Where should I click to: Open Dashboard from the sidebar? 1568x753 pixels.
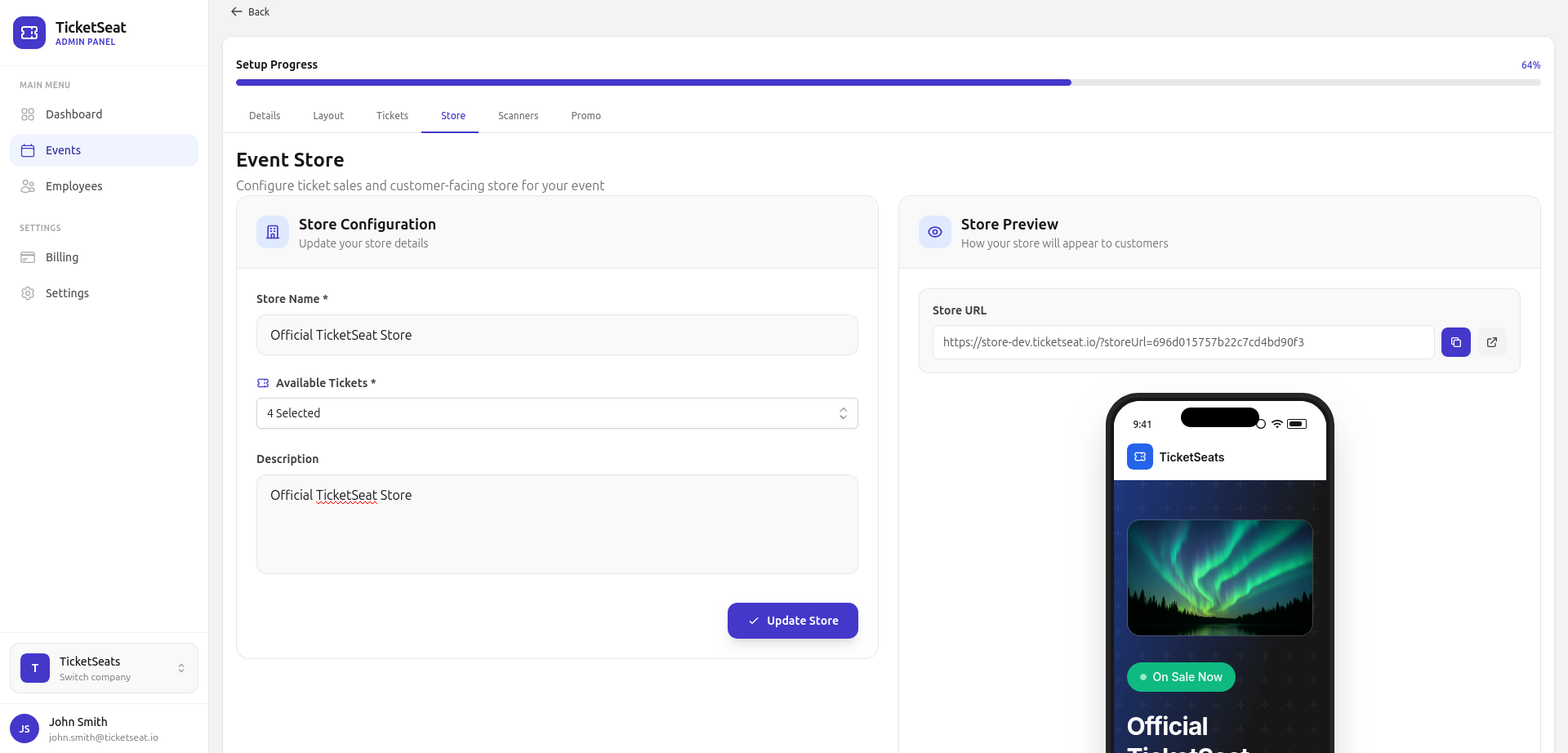coord(104,114)
